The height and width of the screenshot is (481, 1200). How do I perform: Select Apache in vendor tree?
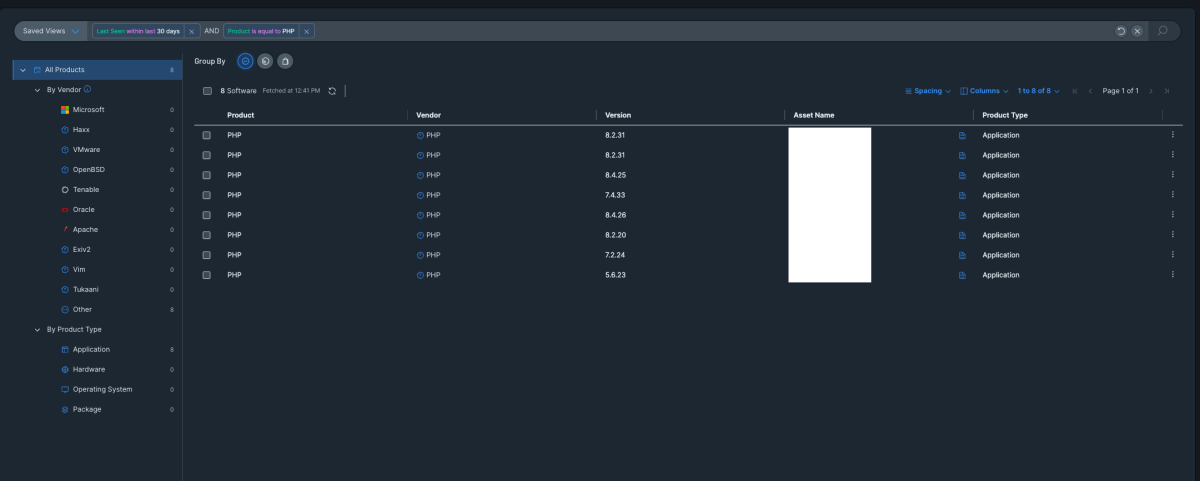point(85,230)
